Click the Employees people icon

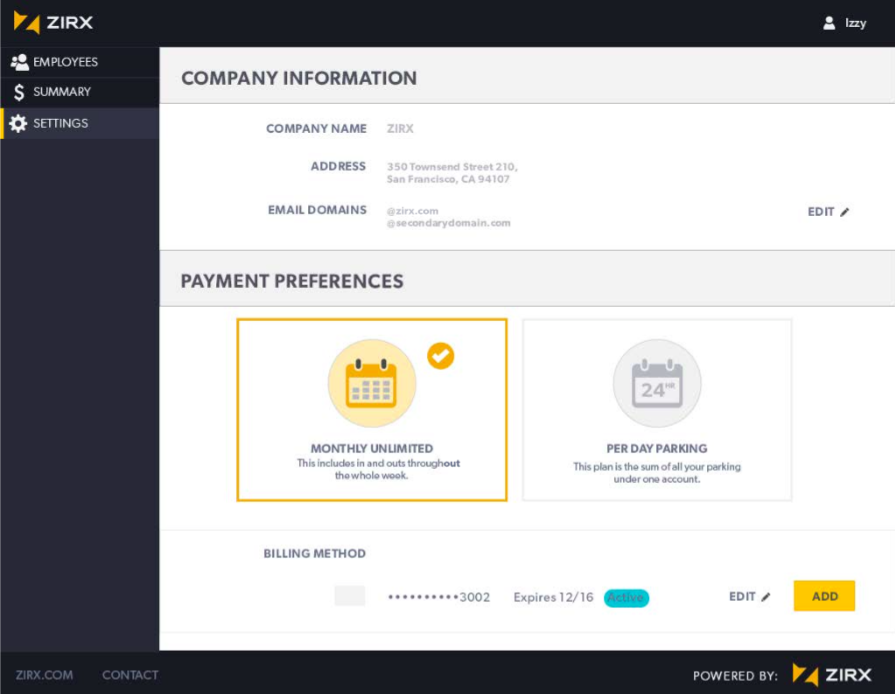coord(19,62)
